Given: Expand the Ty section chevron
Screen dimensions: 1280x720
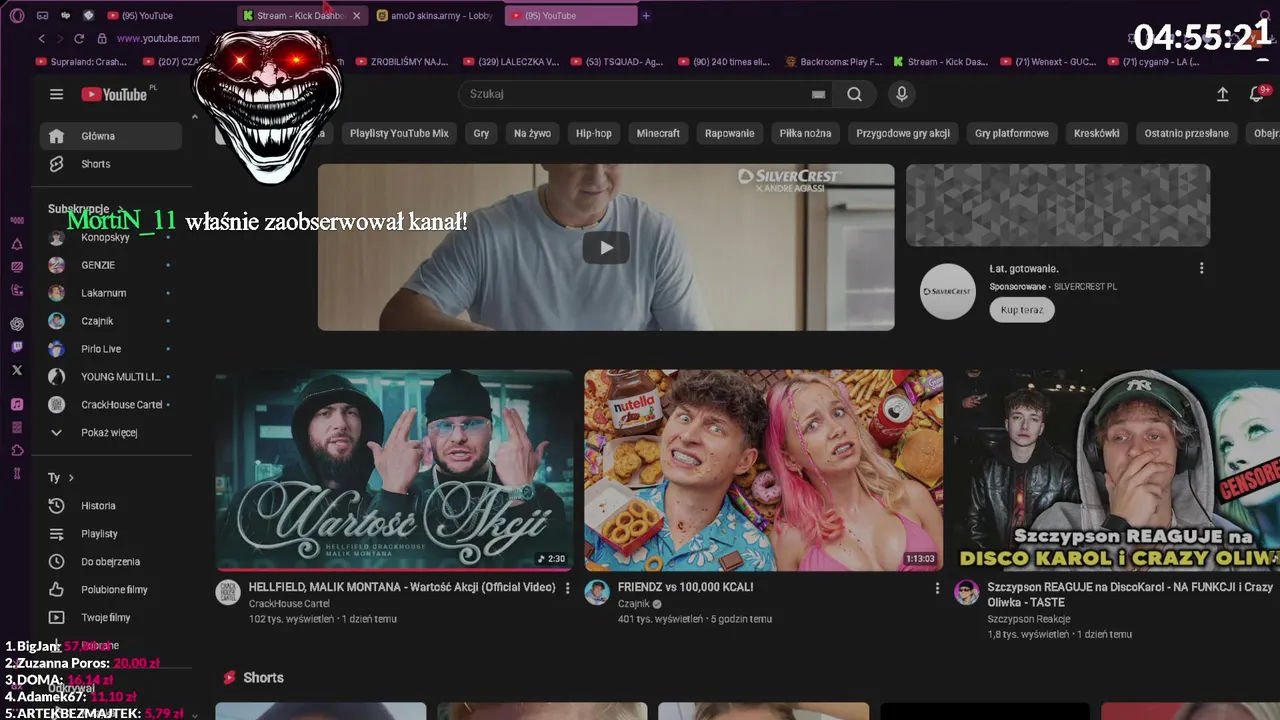Looking at the screenshot, I should click(x=71, y=478).
